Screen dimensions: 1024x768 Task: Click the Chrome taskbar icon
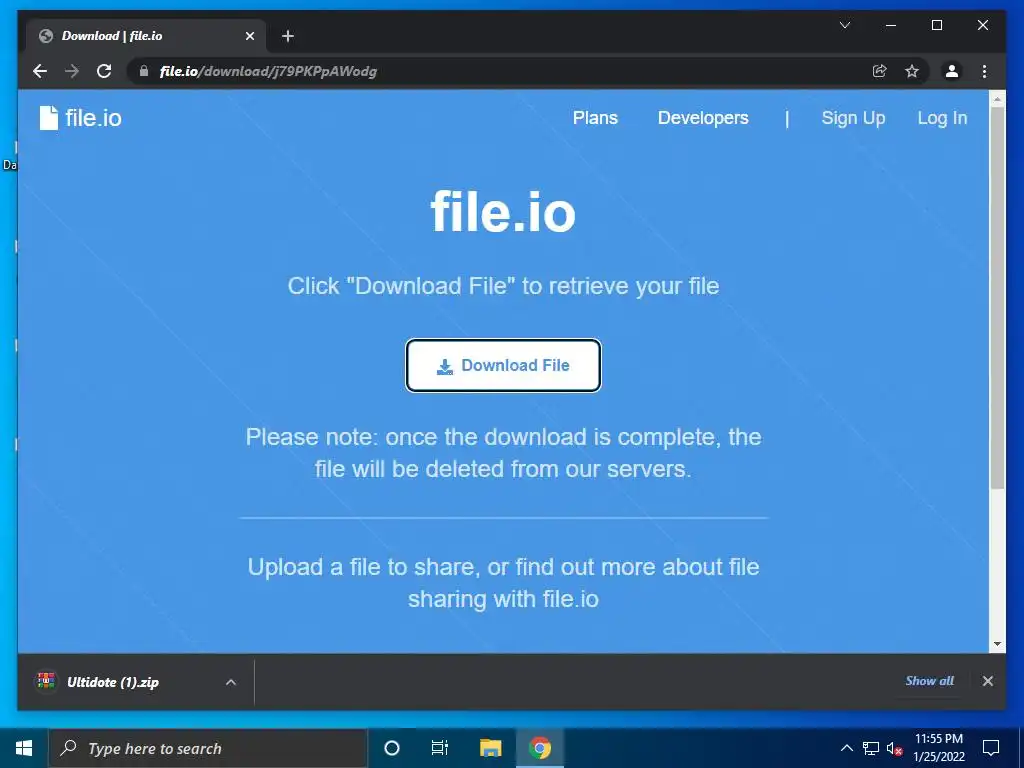(x=540, y=748)
